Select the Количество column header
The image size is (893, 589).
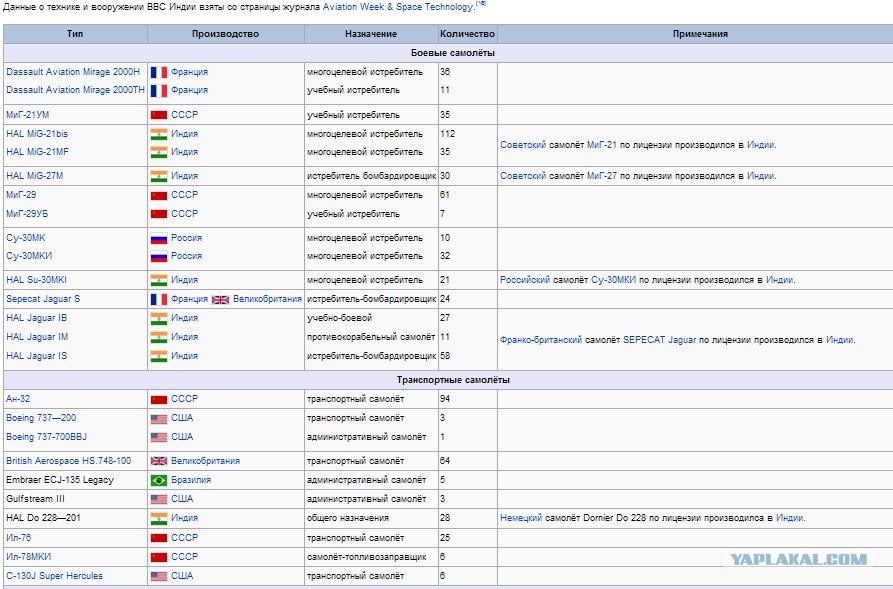click(468, 34)
